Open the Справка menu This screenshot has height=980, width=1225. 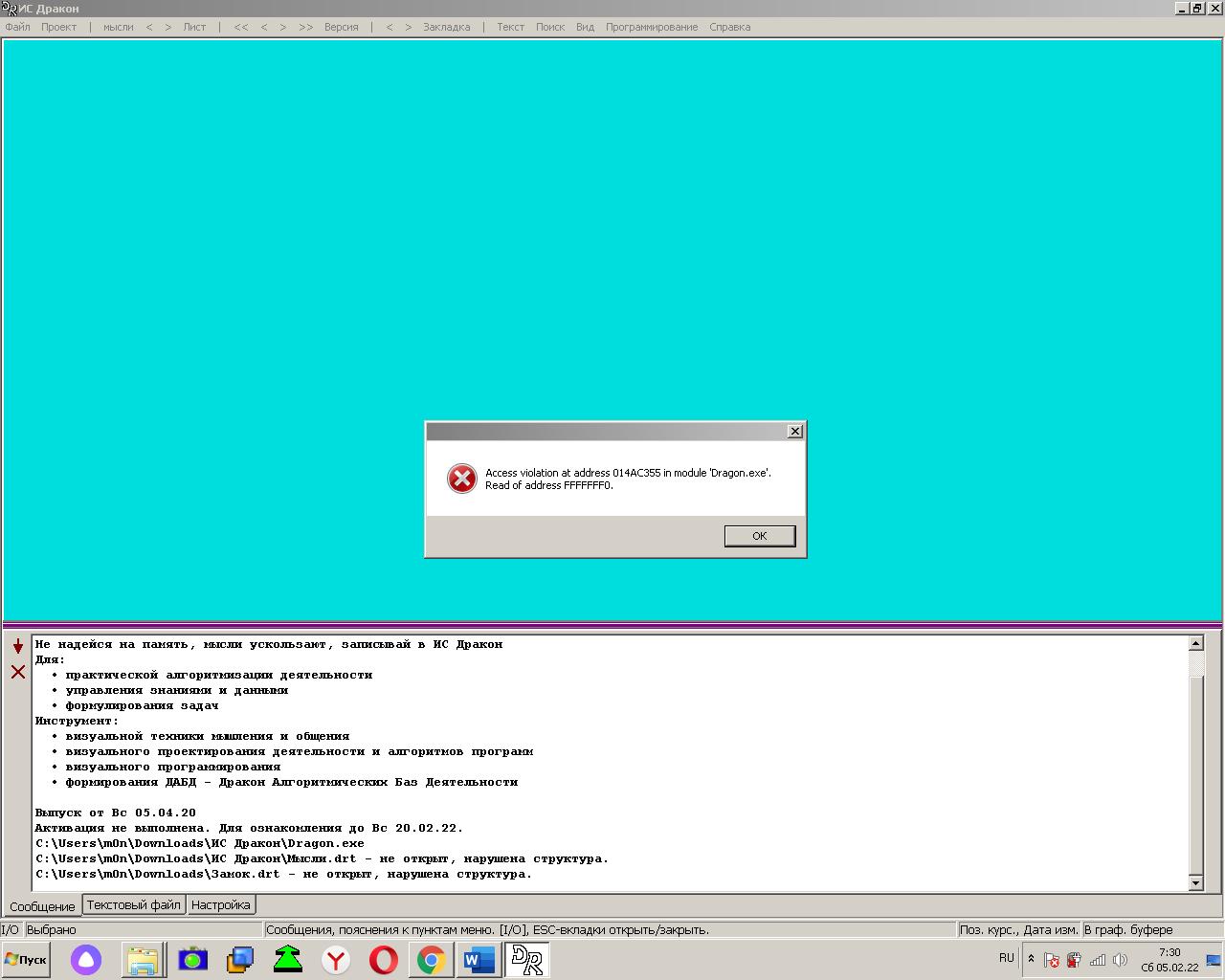click(x=729, y=27)
